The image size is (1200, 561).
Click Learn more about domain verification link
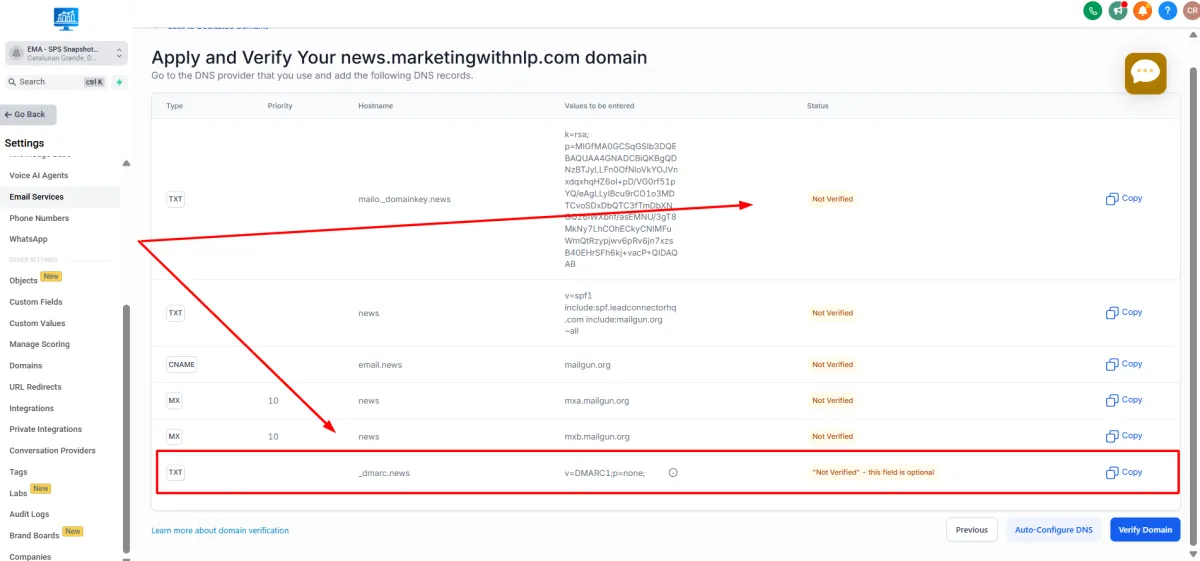pos(220,530)
